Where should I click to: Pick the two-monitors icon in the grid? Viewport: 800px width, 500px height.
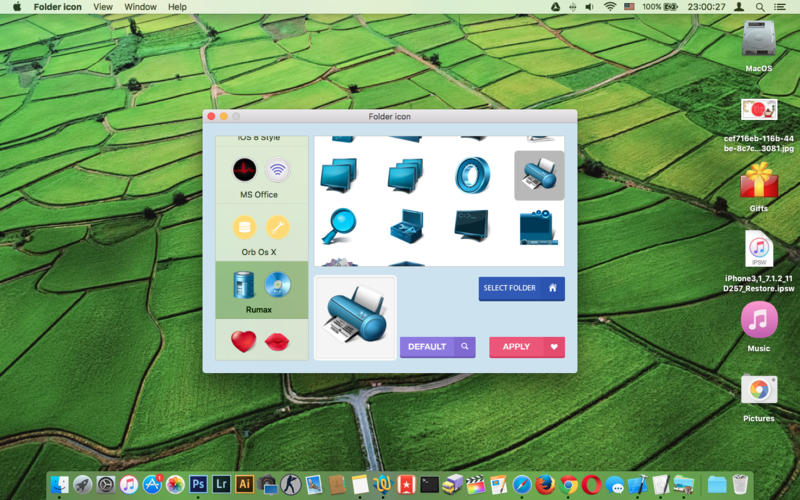click(339, 174)
